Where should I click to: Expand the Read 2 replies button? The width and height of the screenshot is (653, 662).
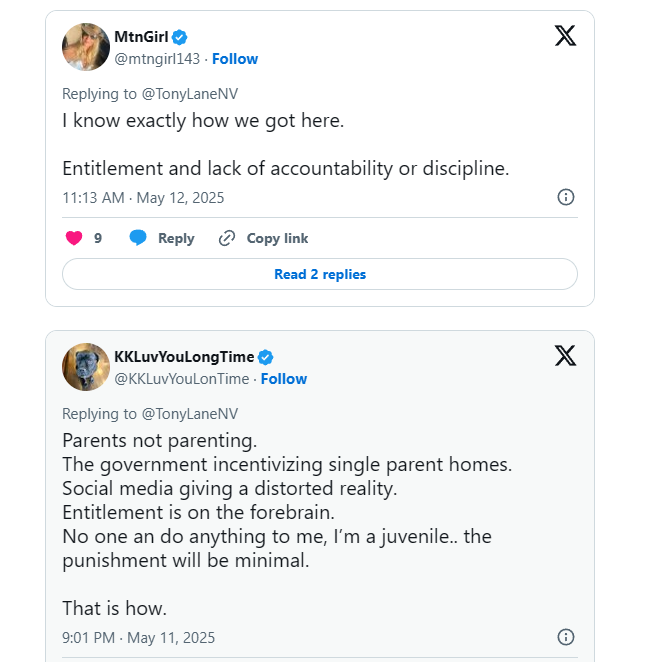320,274
